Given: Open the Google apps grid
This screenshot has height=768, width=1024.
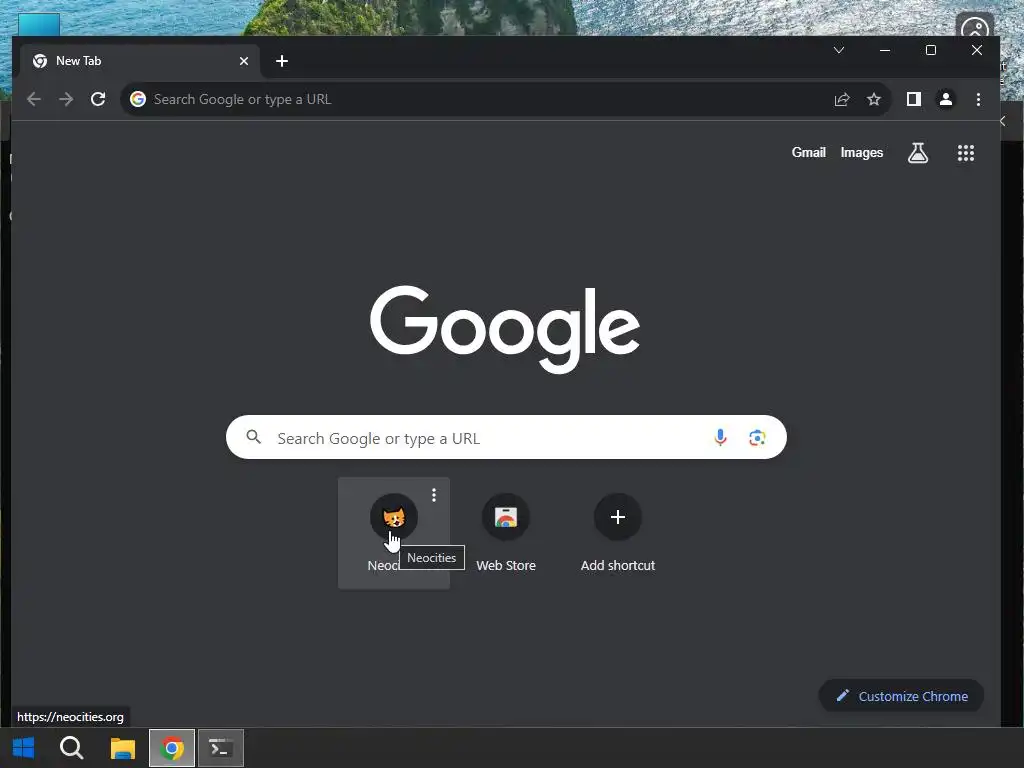Looking at the screenshot, I should [x=966, y=153].
